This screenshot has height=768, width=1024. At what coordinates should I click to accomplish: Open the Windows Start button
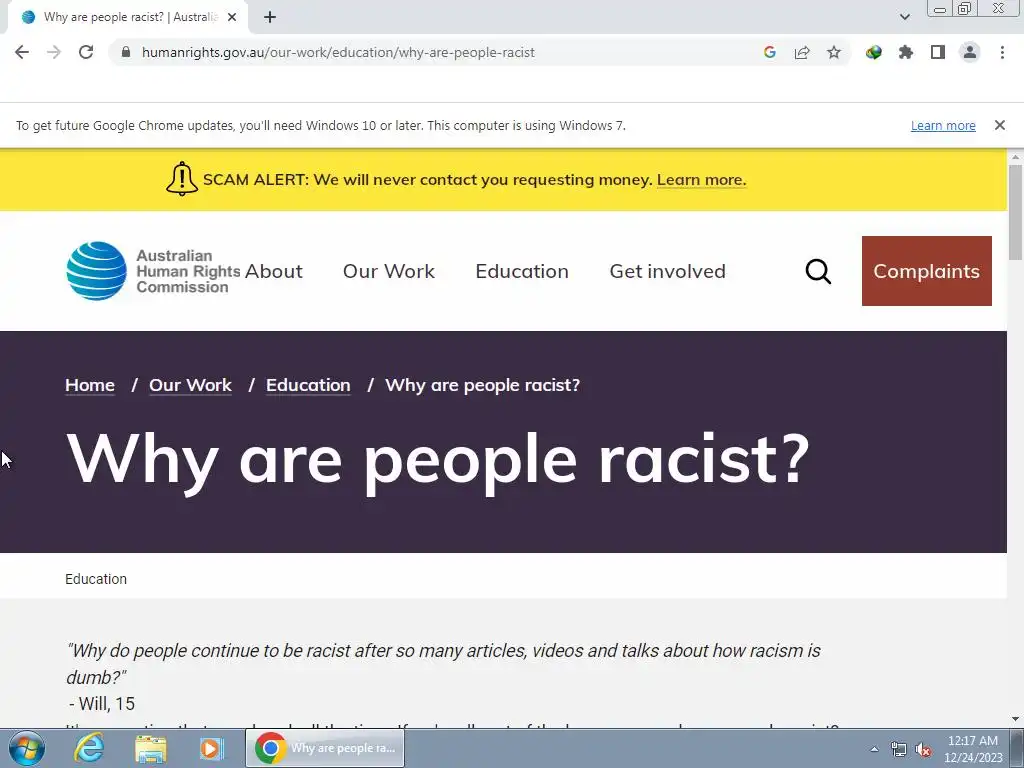26,748
